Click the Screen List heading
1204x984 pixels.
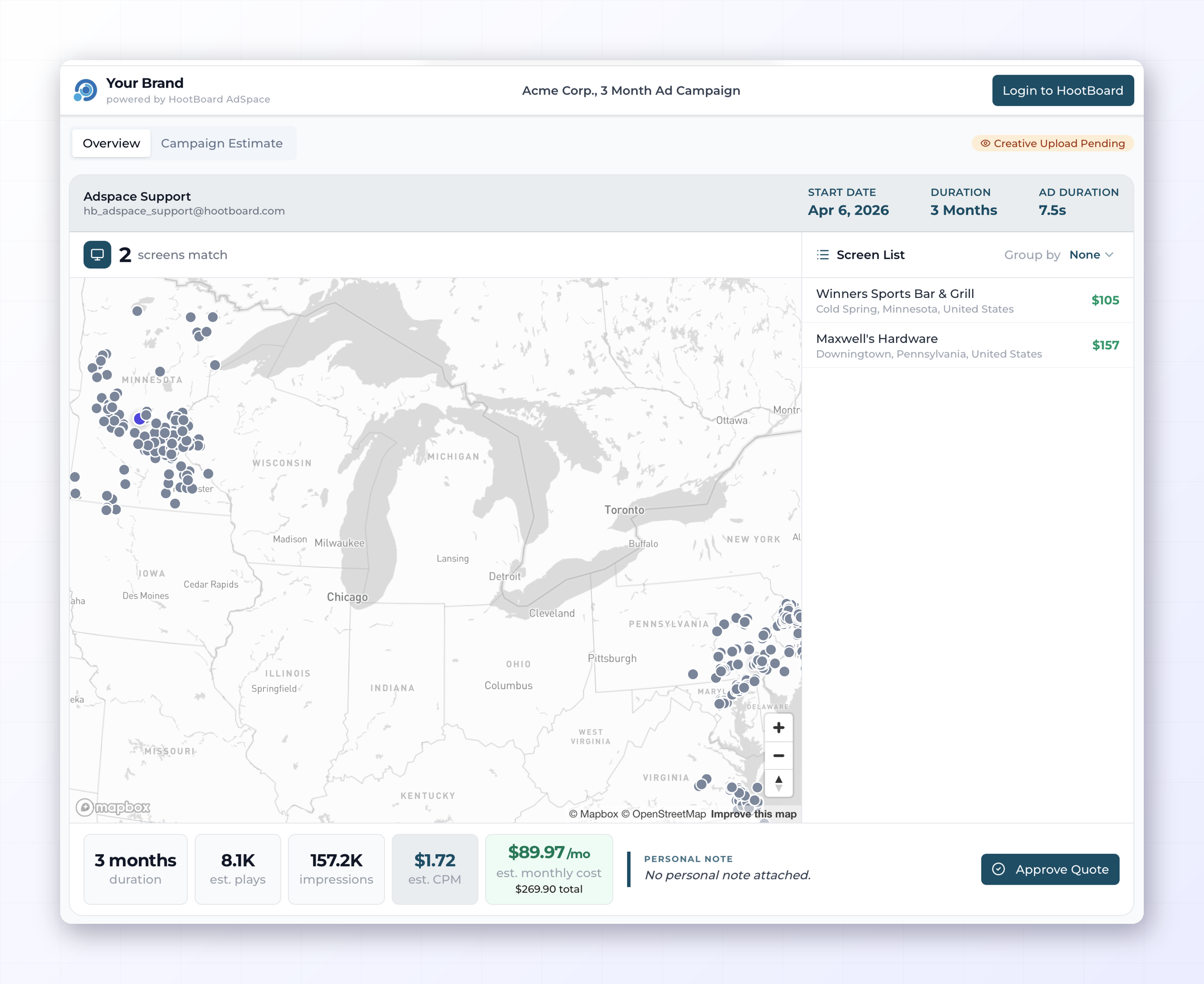[x=870, y=255]
